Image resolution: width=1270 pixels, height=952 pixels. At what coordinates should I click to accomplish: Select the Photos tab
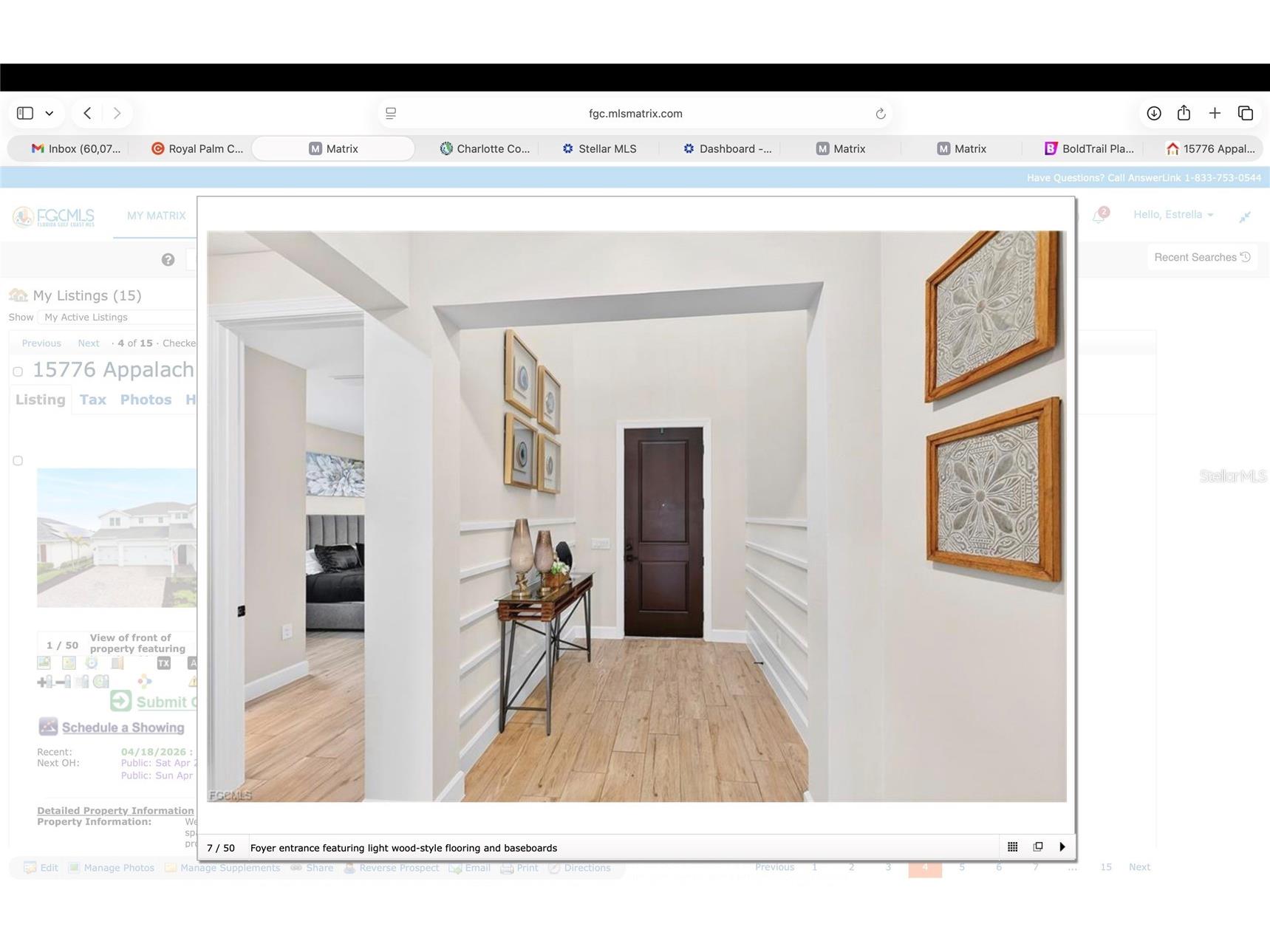point(146,400)
